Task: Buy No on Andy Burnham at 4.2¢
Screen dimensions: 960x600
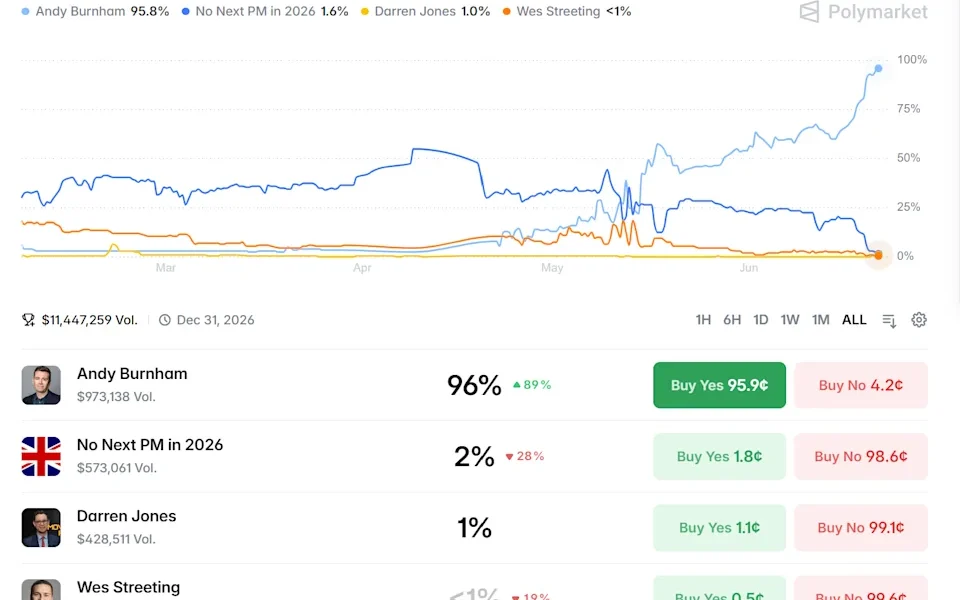Action: coord(861,385)
